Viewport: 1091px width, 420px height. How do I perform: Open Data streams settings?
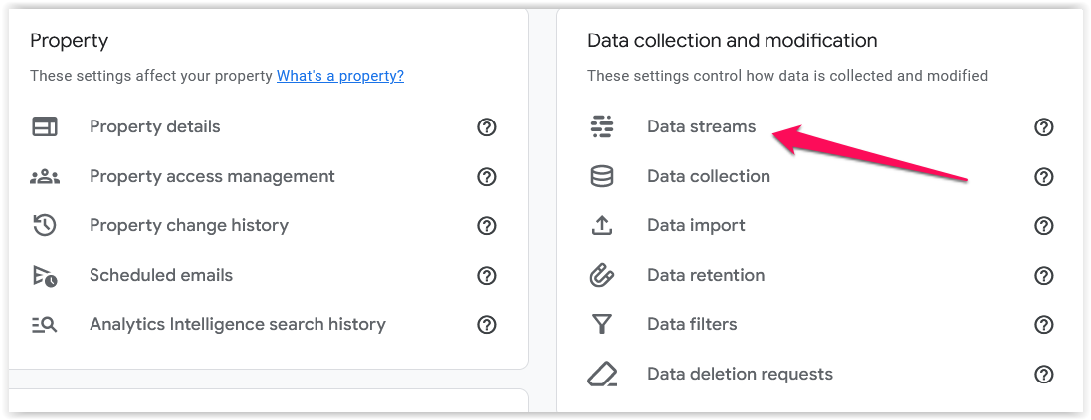click(x=701, y=127)
